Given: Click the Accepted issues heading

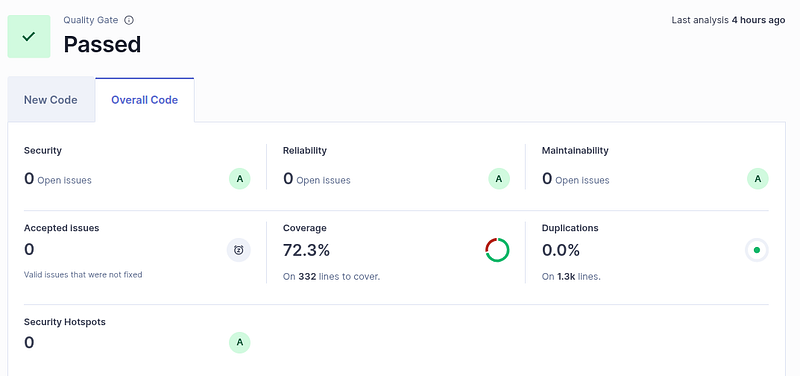Looking at the screenshot, I should pyautogui.click(x=61, y=228).
